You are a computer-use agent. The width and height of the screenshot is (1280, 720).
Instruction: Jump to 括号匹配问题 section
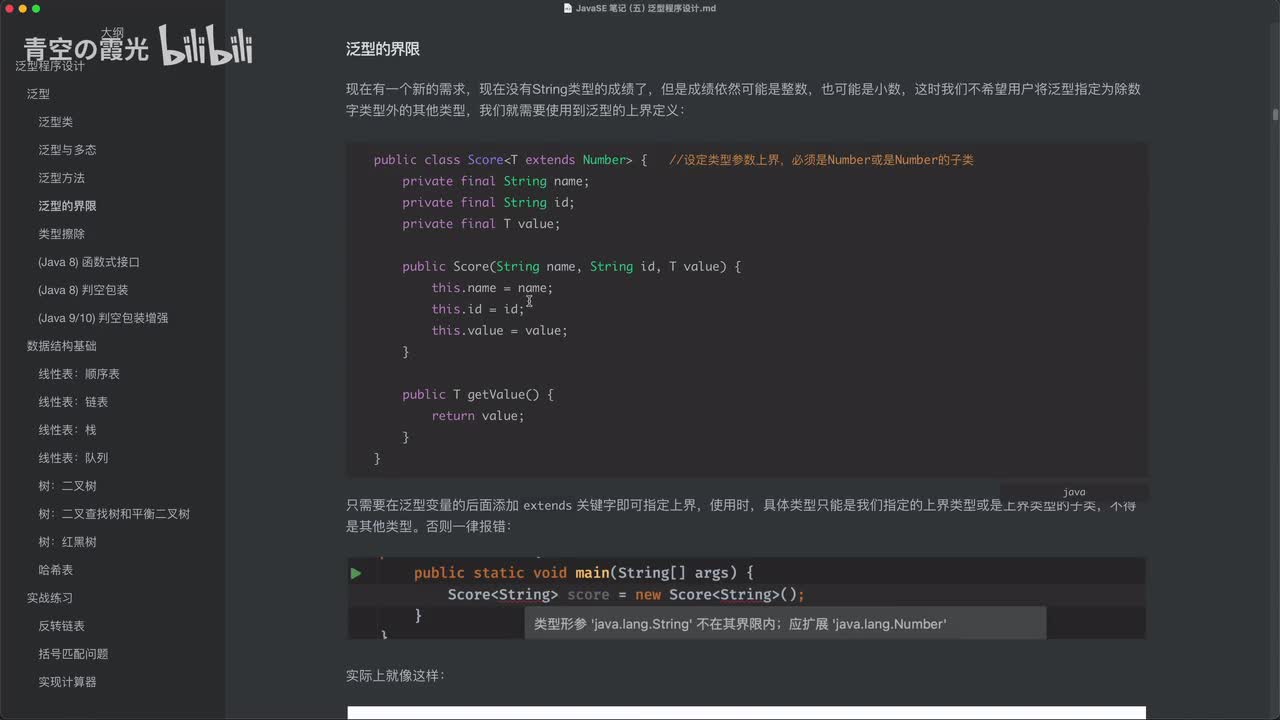73,654
